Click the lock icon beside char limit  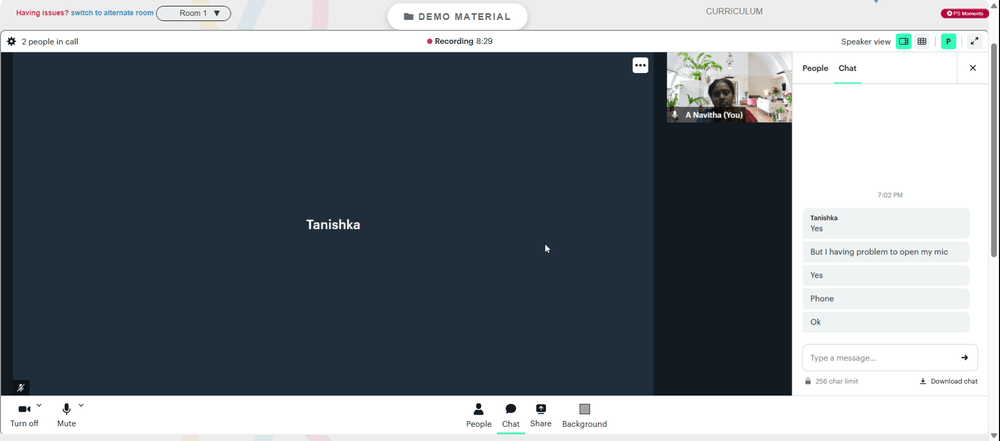pyautogui.click(x=808, y=381)
